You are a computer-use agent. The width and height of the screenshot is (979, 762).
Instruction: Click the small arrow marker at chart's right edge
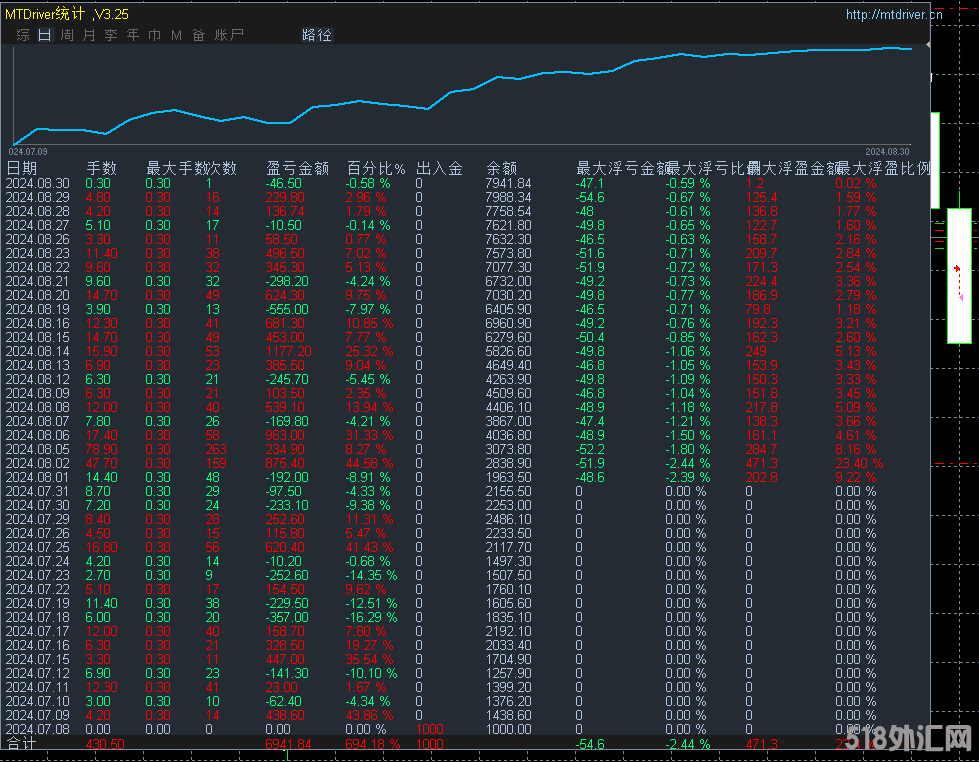point(929,45)
